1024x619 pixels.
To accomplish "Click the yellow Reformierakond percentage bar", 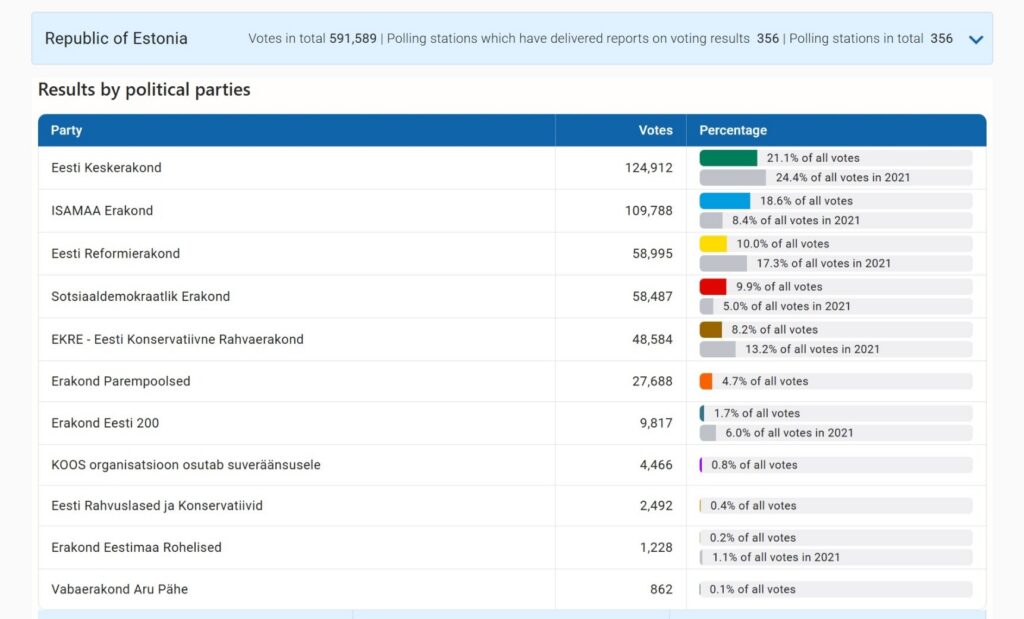I will pyautogui.click(x=713, y=244).
